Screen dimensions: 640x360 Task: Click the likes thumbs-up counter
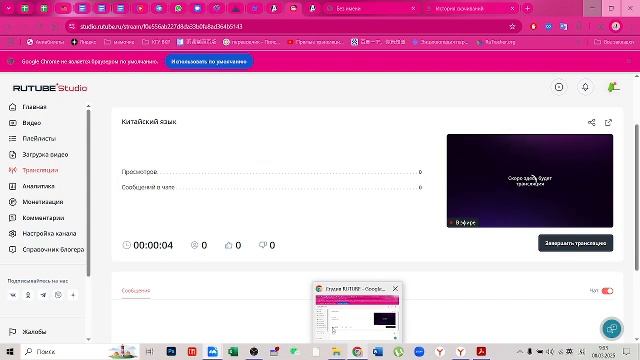(x=233, y=245)
